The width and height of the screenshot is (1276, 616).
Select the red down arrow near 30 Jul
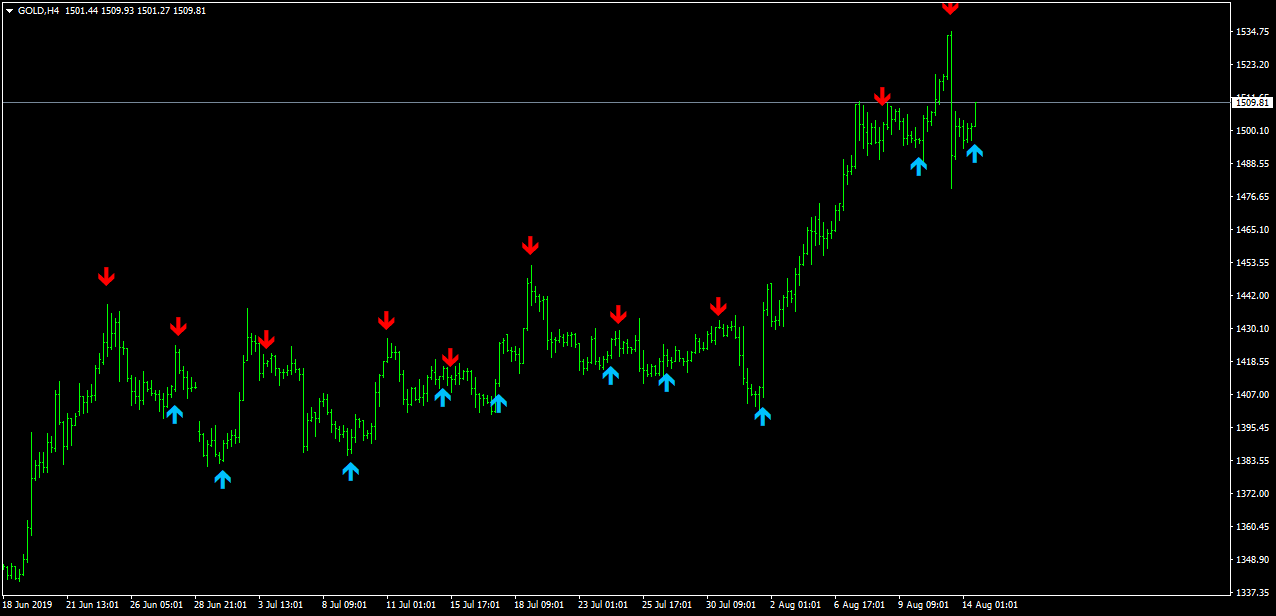click(718, 306)
